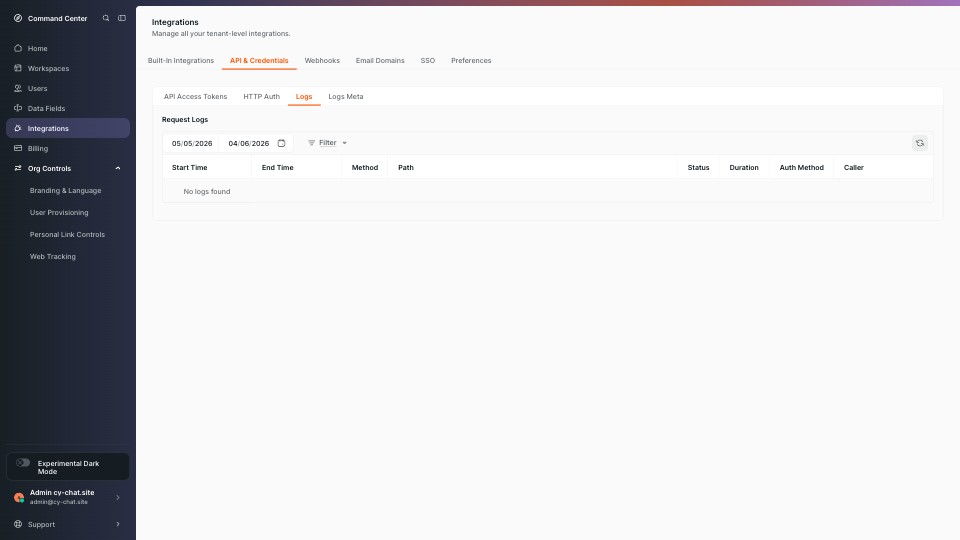Go to the Billing page
Screen dimensions: 960x540
(37, 149)
